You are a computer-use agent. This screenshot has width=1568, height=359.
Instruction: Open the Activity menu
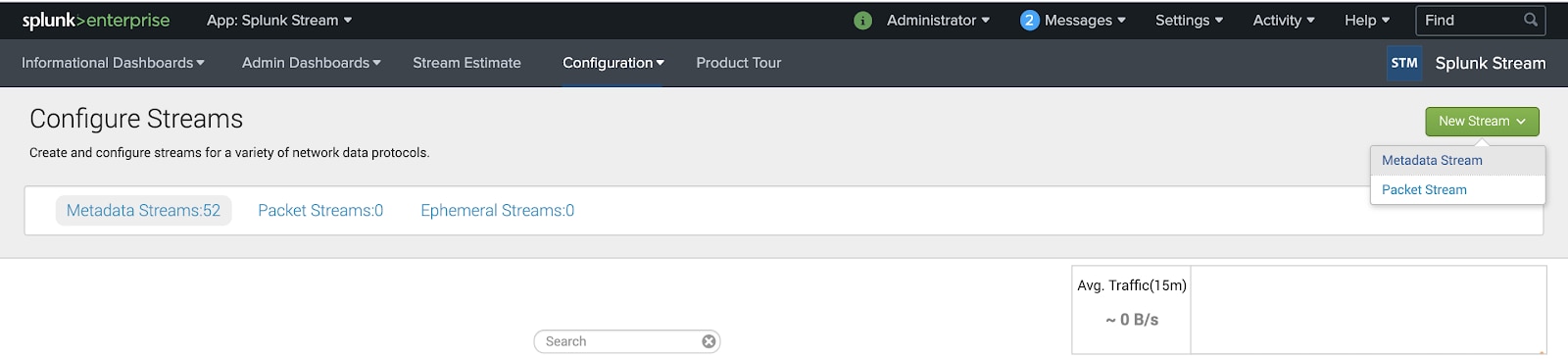click(x=1284, y=21)
